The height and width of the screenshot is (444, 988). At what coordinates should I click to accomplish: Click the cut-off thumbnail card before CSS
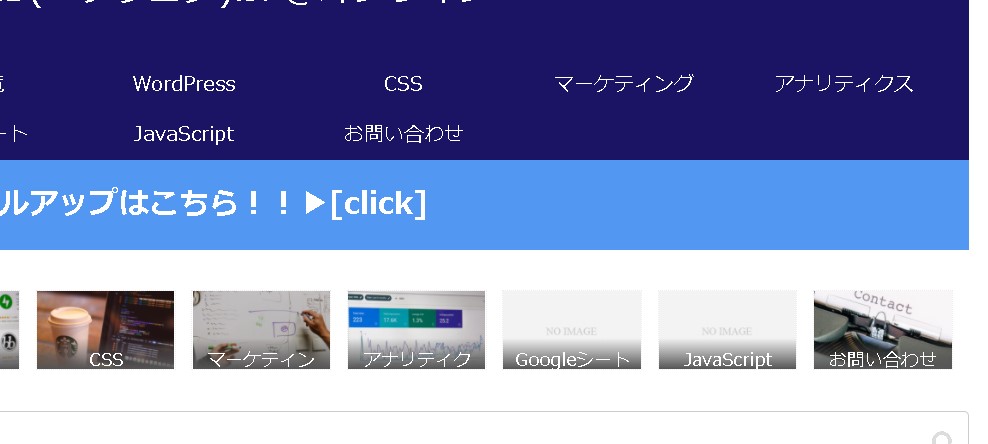coord(9,330)
